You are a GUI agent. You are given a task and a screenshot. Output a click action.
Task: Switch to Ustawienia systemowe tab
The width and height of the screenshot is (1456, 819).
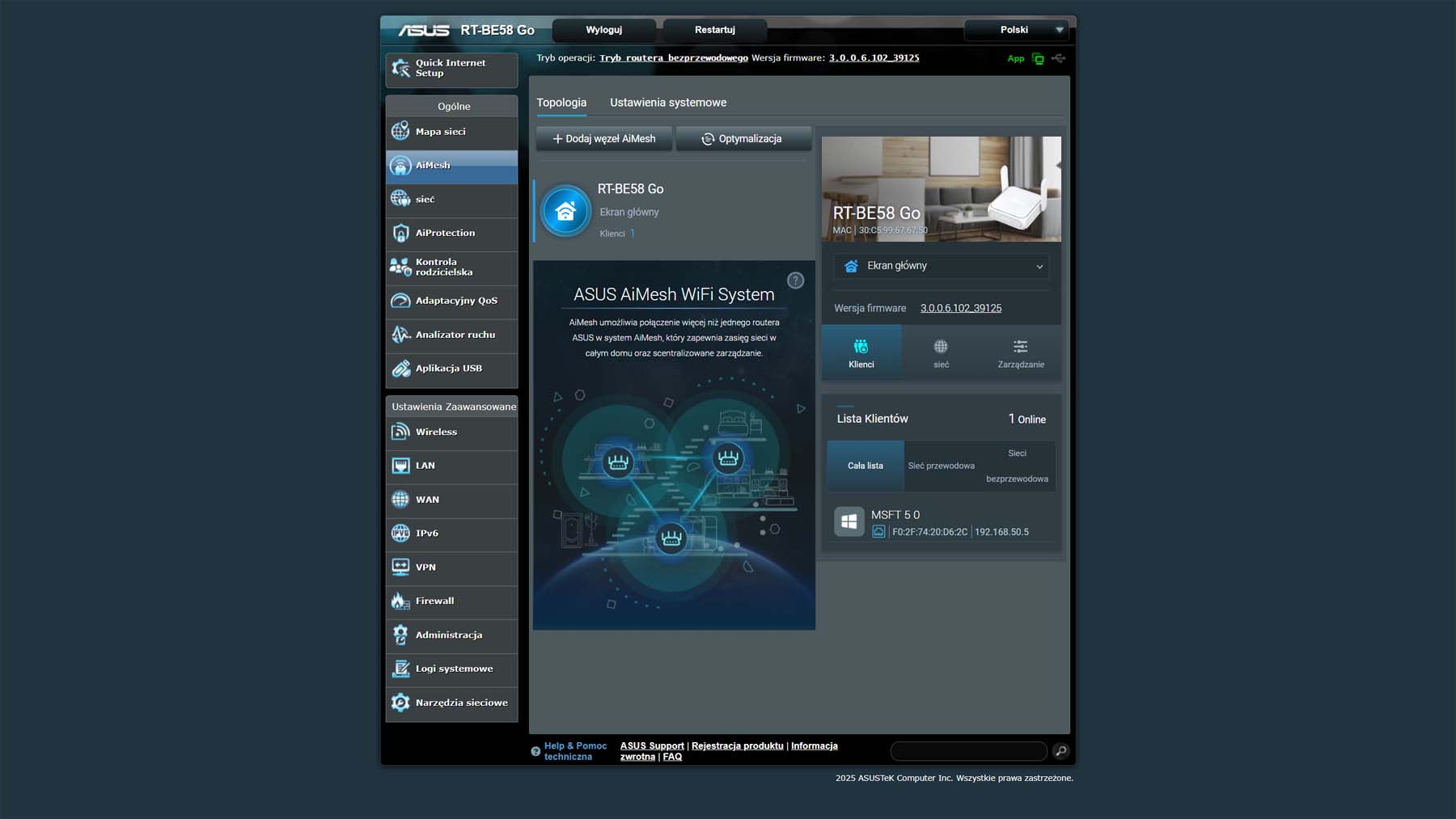point(667,103)
